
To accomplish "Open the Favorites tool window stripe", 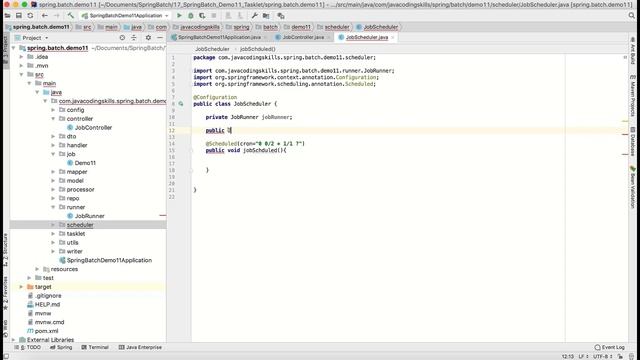I will click(5, 293).
